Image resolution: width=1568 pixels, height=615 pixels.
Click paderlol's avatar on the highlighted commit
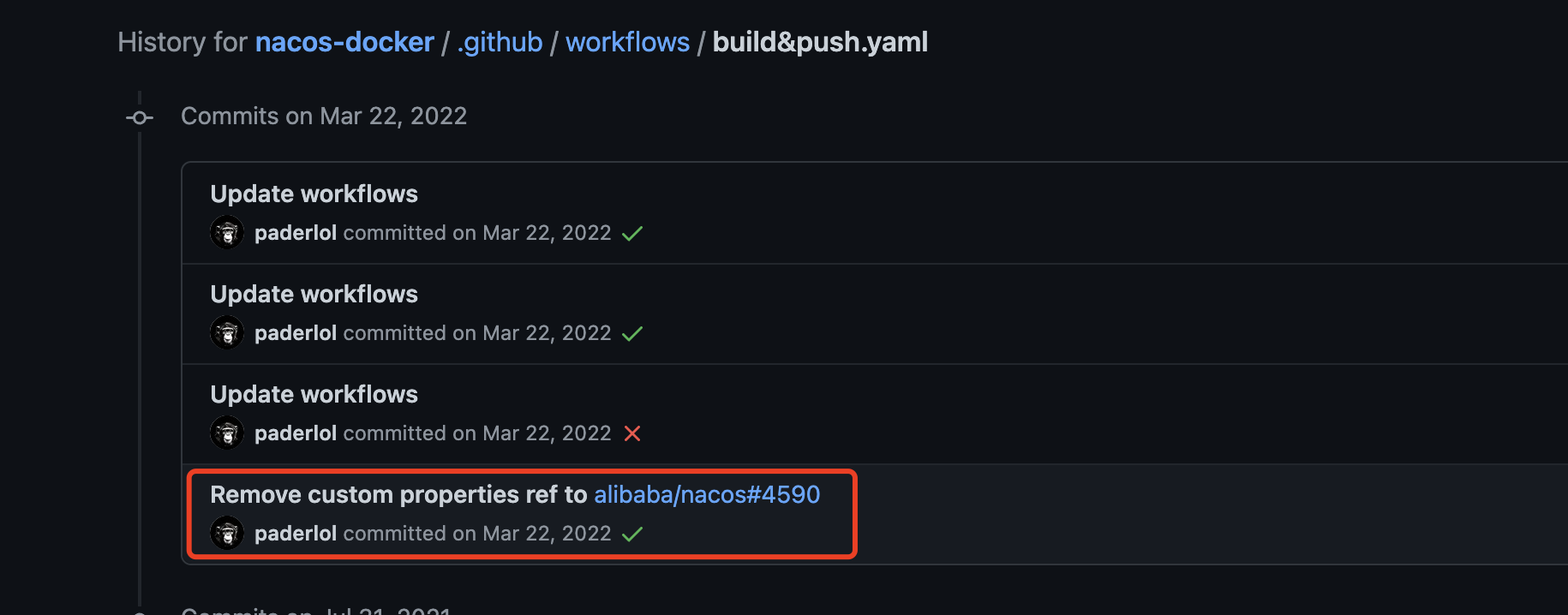tap(226, 532)
